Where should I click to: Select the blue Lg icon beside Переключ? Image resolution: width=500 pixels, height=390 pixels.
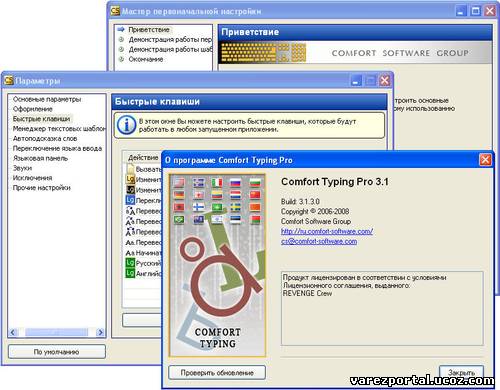click(130, 200)
